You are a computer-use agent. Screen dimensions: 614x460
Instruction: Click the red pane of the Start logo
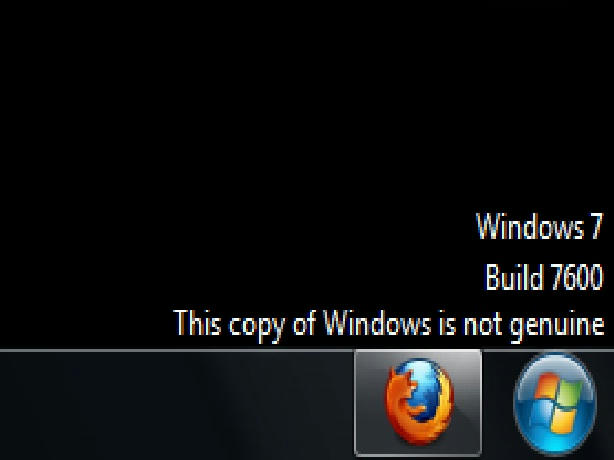pyautogui.click(x=546, y=386)
